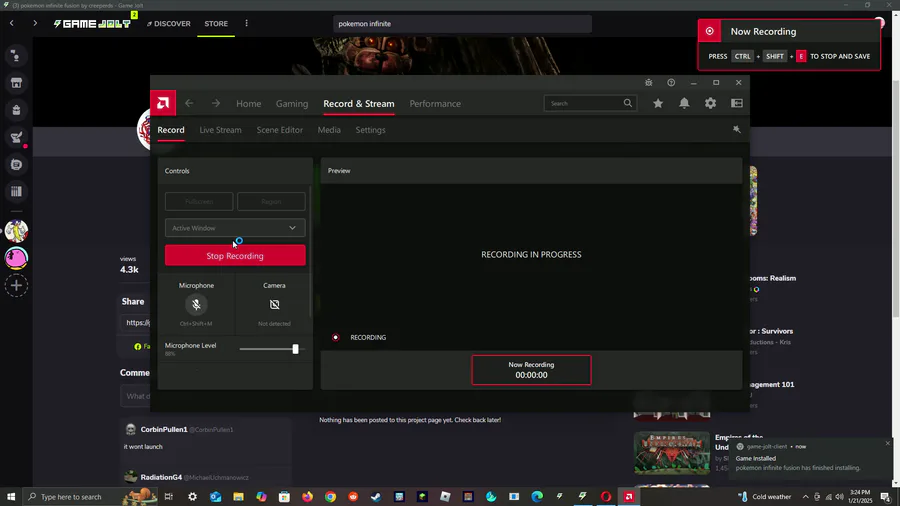Click the add community plus icon
Image resolution: width=900 pixels, height=506 pixels.
[x=16, y=286]
